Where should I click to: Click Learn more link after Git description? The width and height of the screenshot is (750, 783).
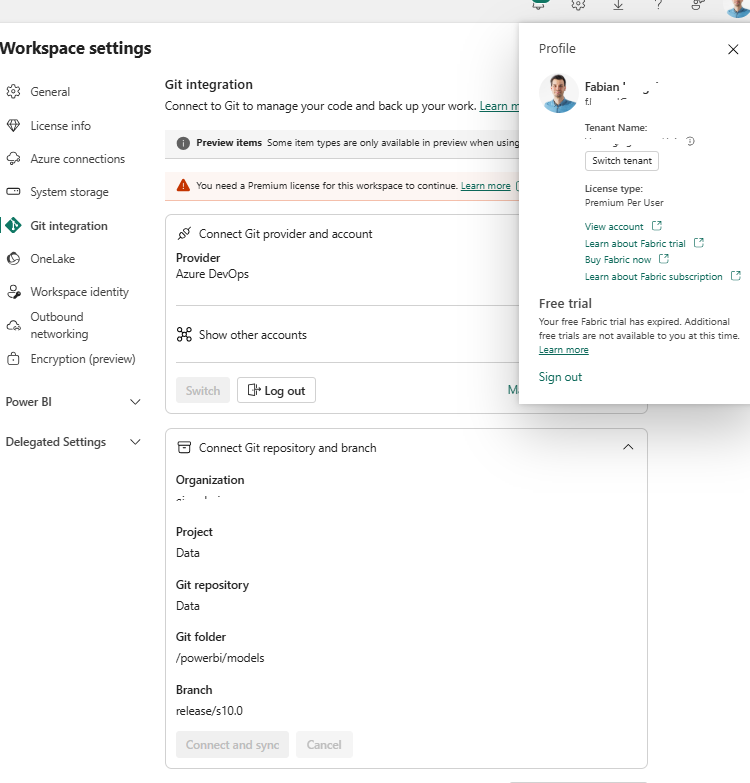499,106
